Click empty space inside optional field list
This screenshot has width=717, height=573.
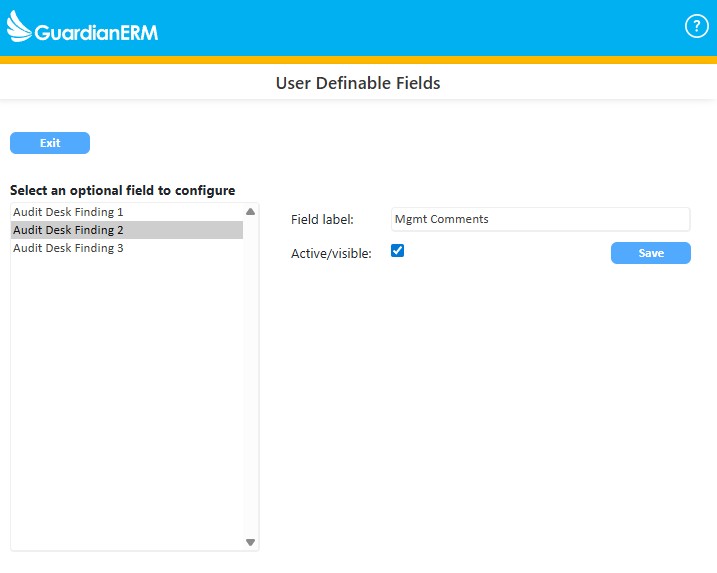coord(125,400)
